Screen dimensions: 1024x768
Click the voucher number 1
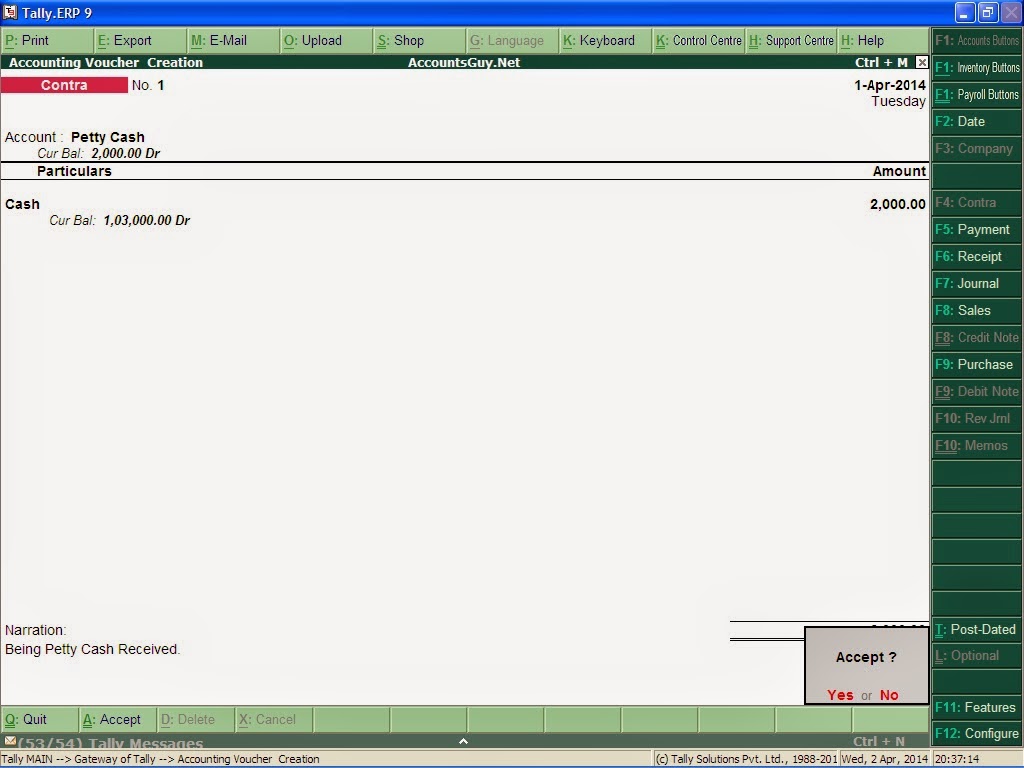161,85
